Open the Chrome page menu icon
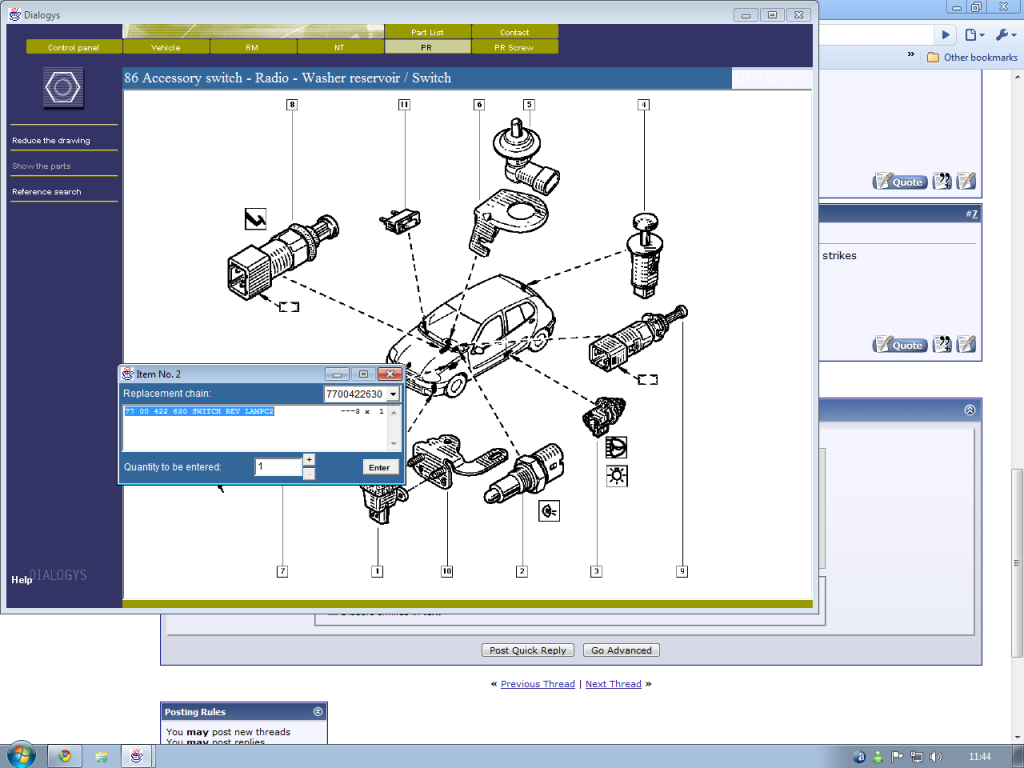 tap(975, 35)
